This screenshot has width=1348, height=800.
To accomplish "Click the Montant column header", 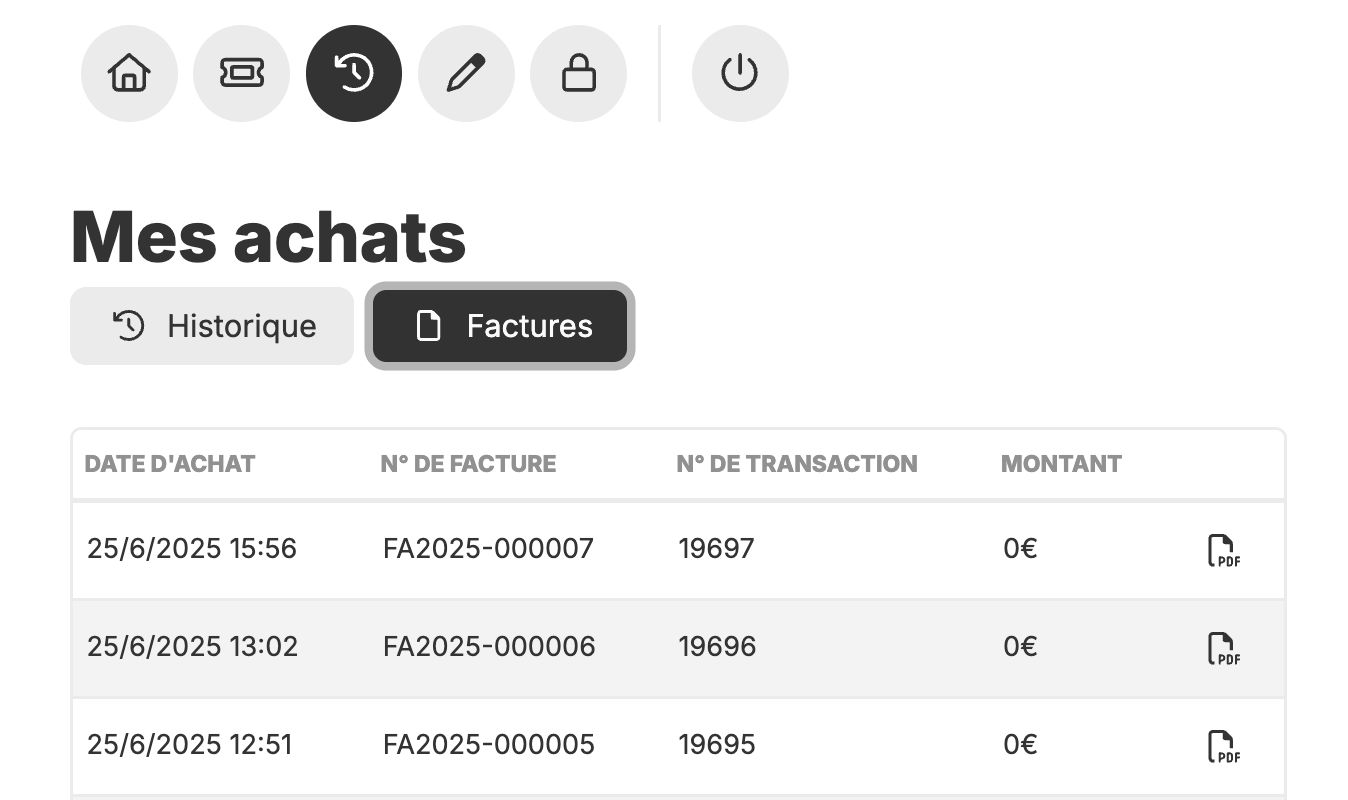I will click(1061, 464).
